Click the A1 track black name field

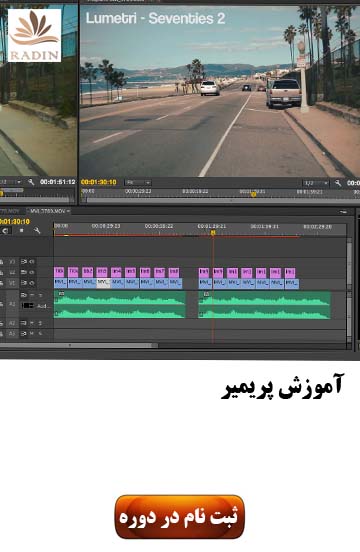[x=28, y=306]
